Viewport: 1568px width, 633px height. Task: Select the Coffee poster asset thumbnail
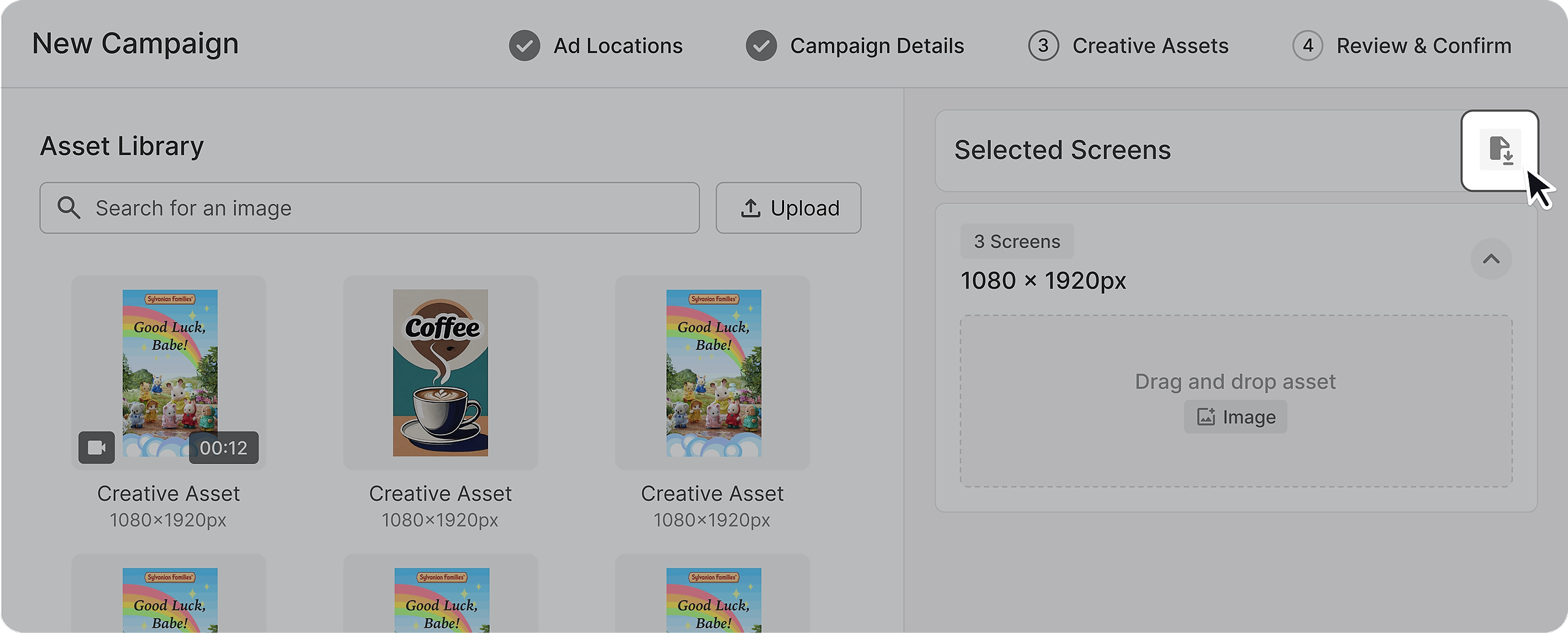[x=440, y=373]
